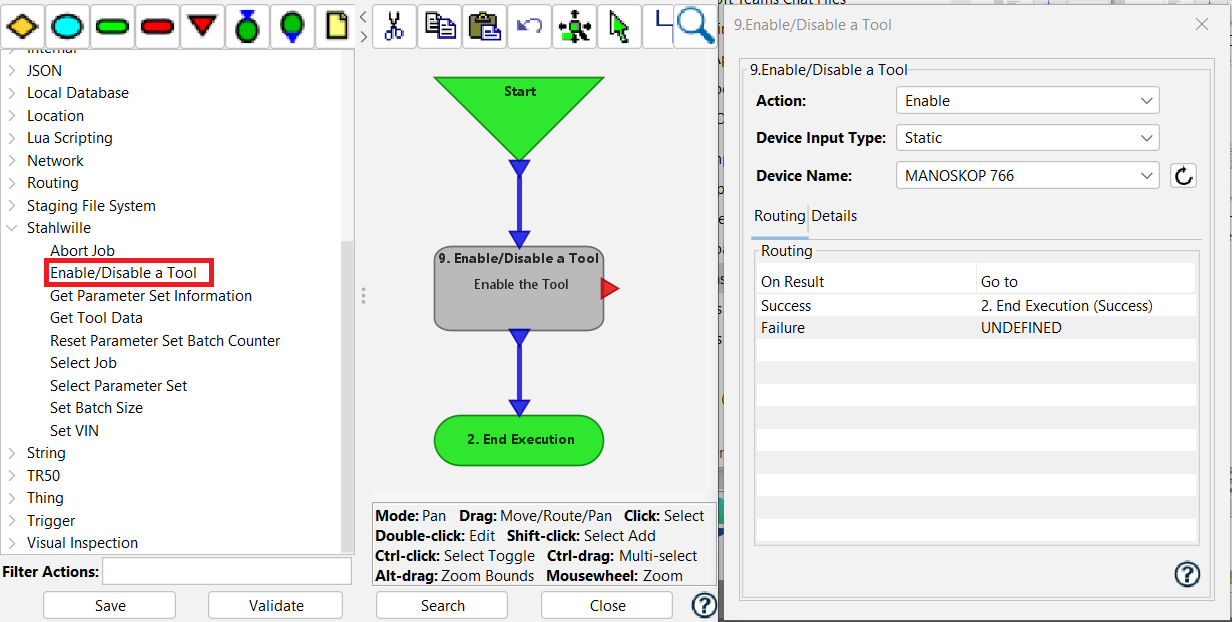Select the cyan ellipse shape icon

[67, 26]
